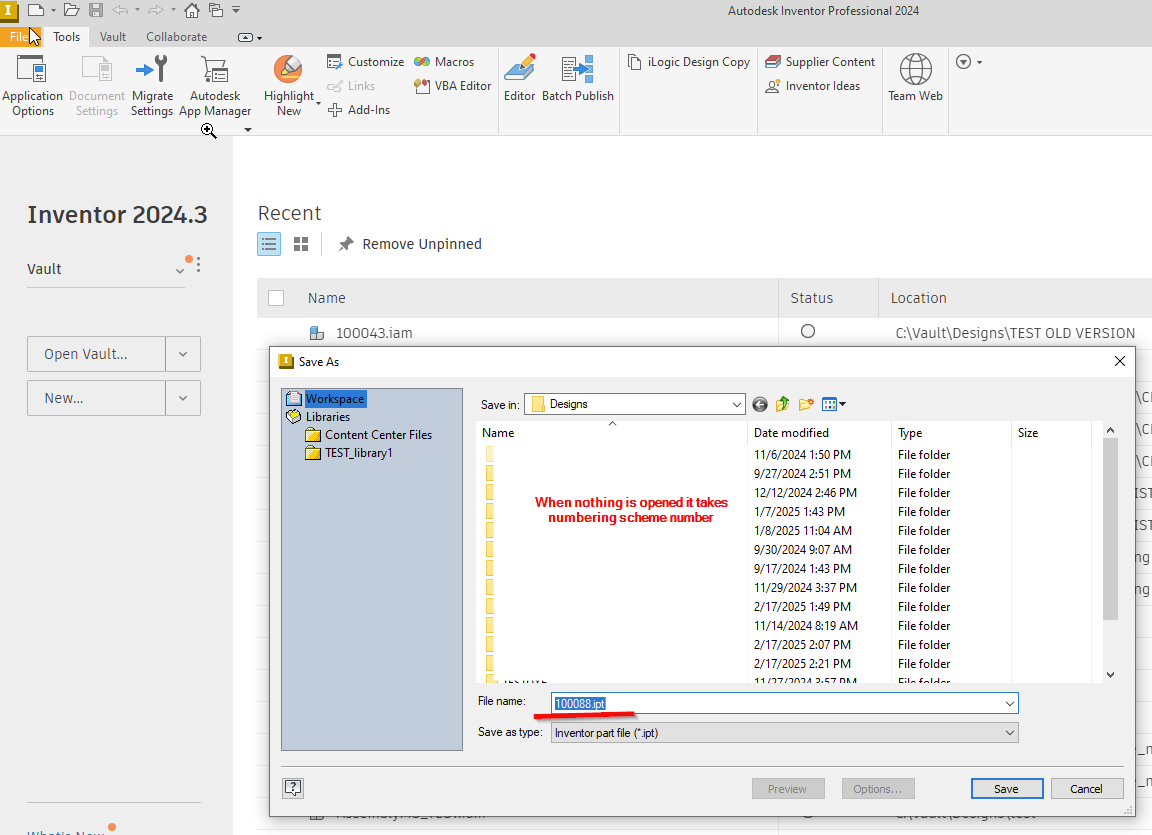The height and width of the screenshot is (835, 1152).
Task: Launch Team Web
Action: (914, 80)
